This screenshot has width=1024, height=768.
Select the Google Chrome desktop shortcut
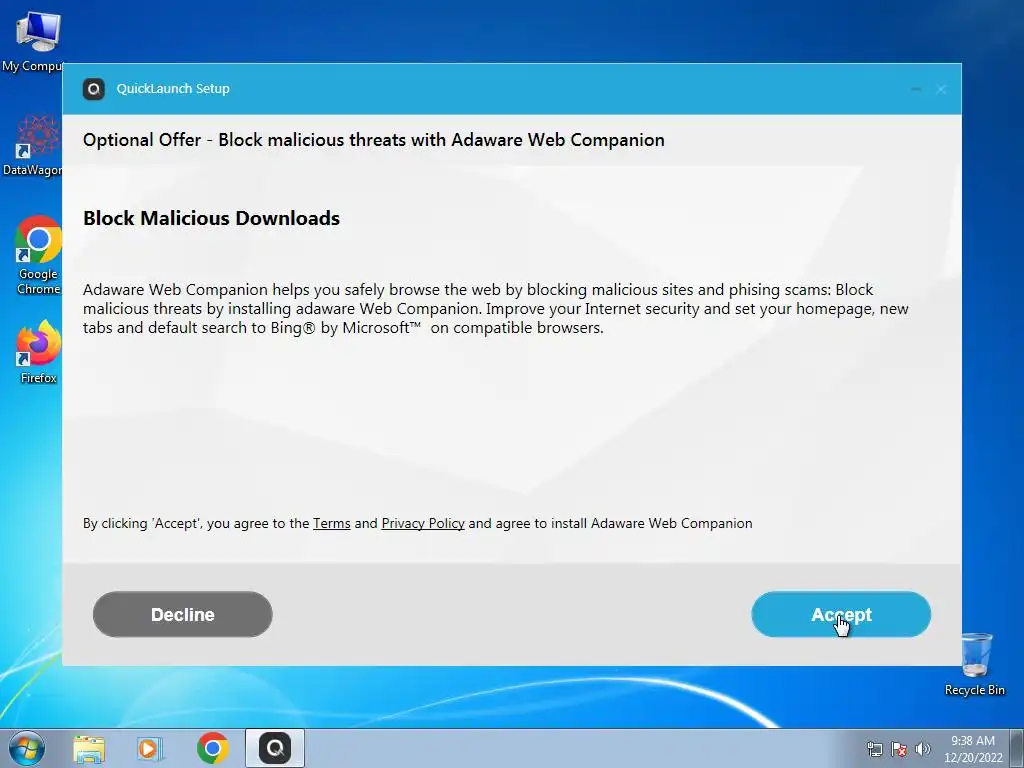(x=38, y=256)
